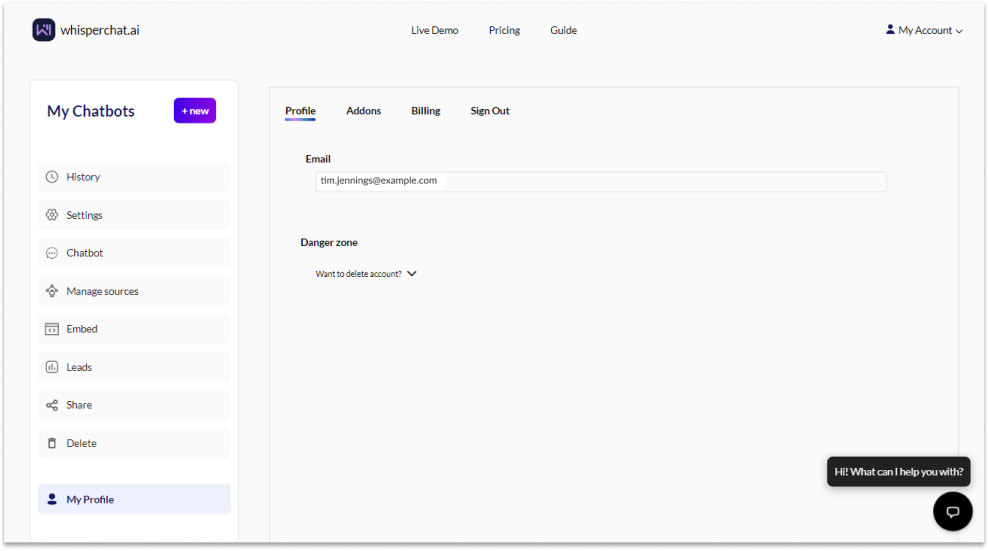
Task: Open the Embed sidebar label
Action: 82,329
